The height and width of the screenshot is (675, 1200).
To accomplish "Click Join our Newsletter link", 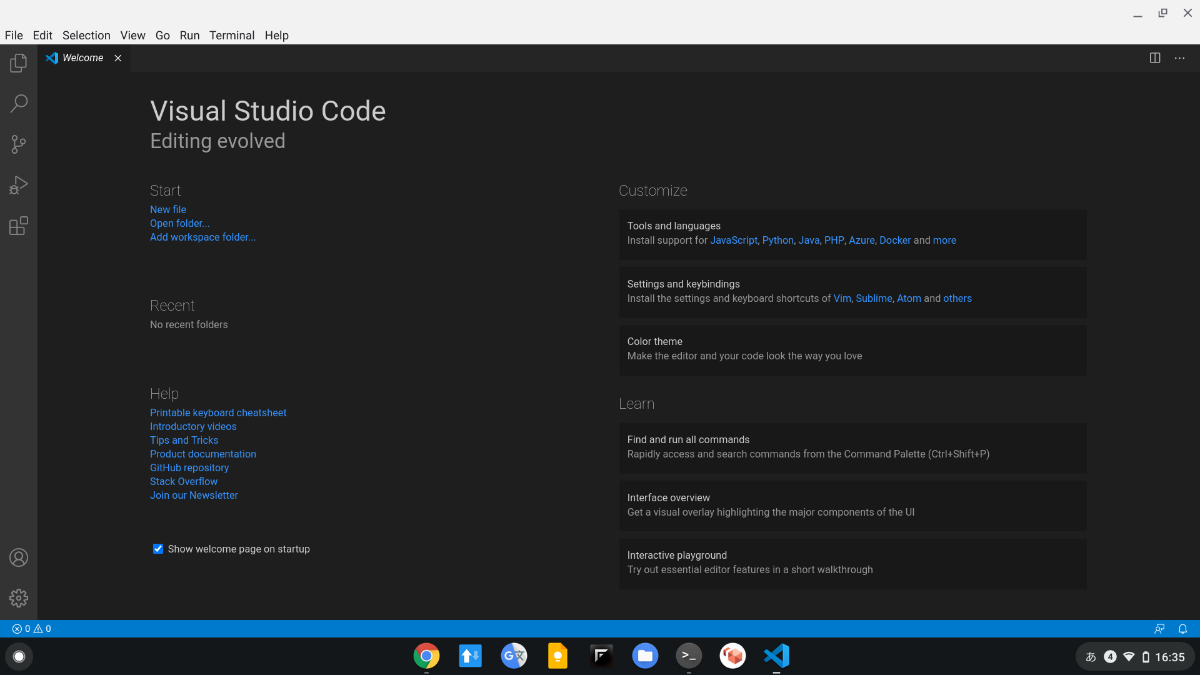I will [194, 495].
